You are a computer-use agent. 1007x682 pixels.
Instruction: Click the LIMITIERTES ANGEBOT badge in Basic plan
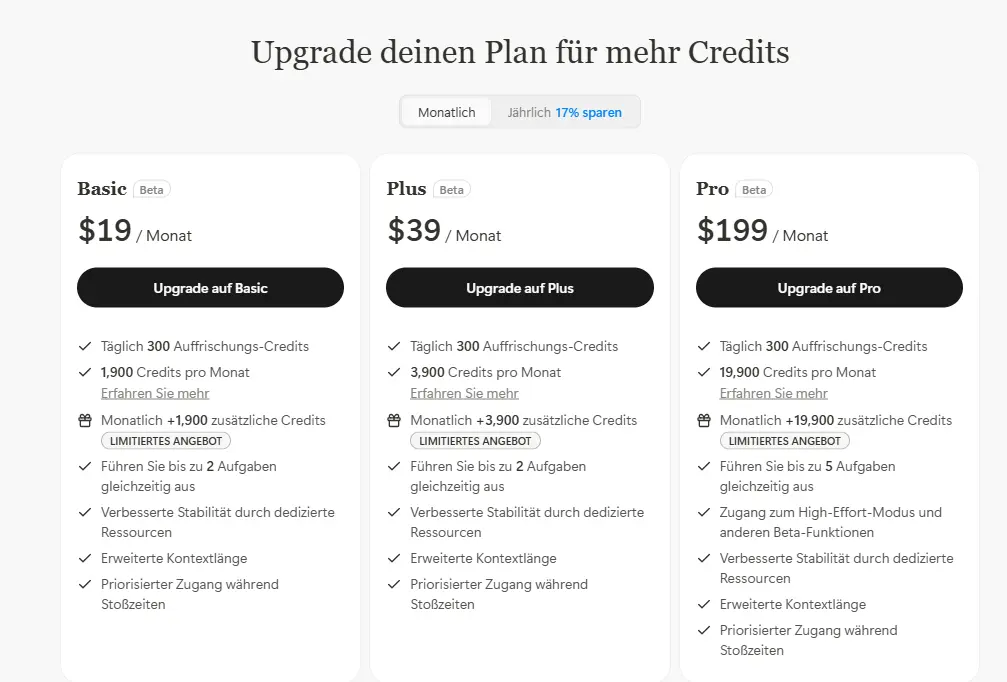pyautogui.click(x=166, y=441)
